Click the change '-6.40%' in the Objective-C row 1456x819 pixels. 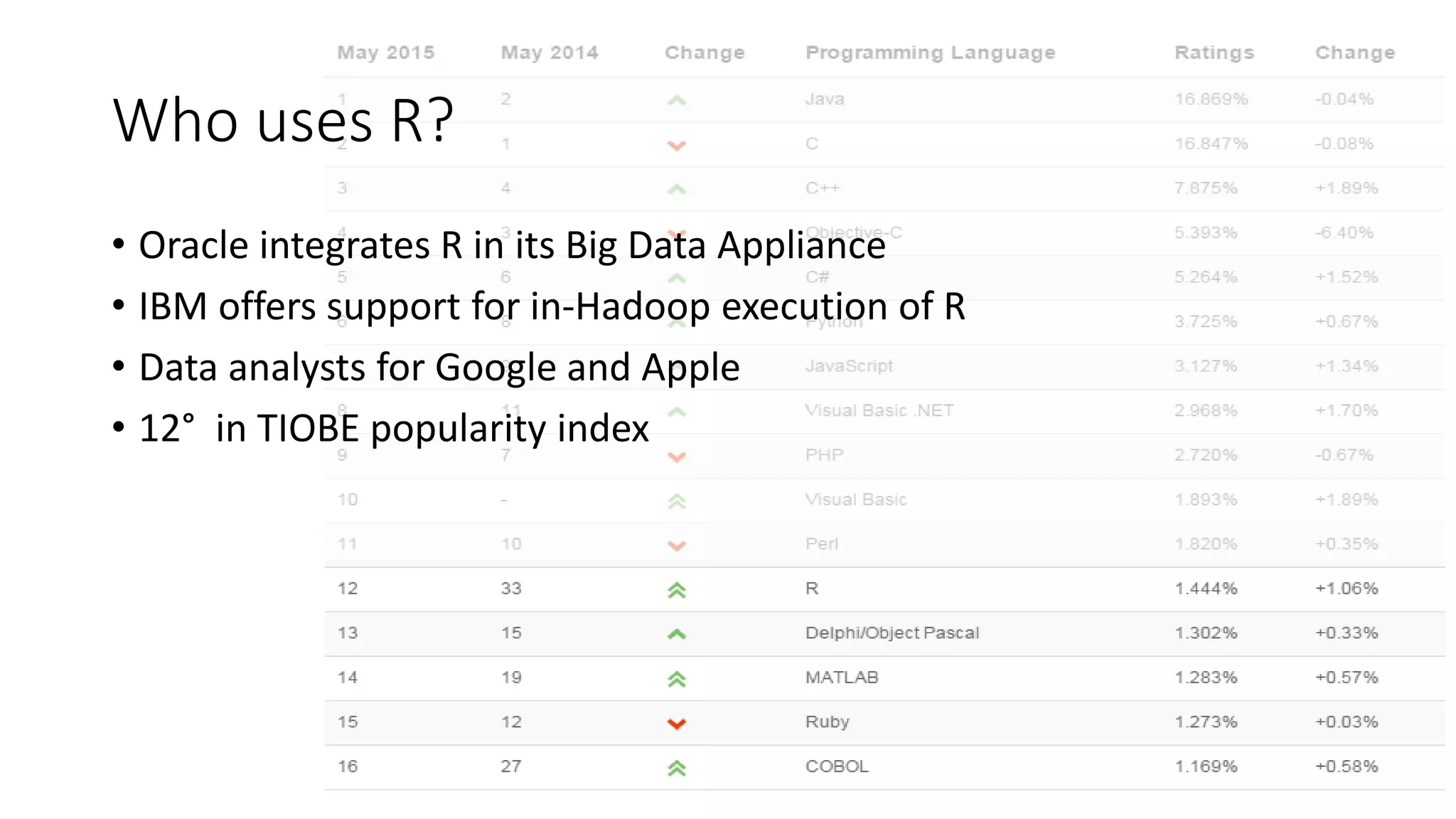(1344, 232)
